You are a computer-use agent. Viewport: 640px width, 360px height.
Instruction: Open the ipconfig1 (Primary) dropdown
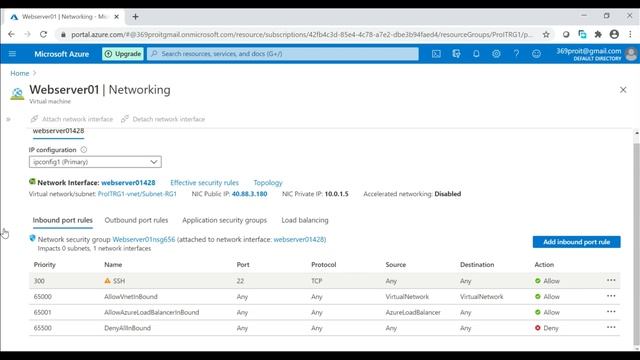(x=95, y=162)
